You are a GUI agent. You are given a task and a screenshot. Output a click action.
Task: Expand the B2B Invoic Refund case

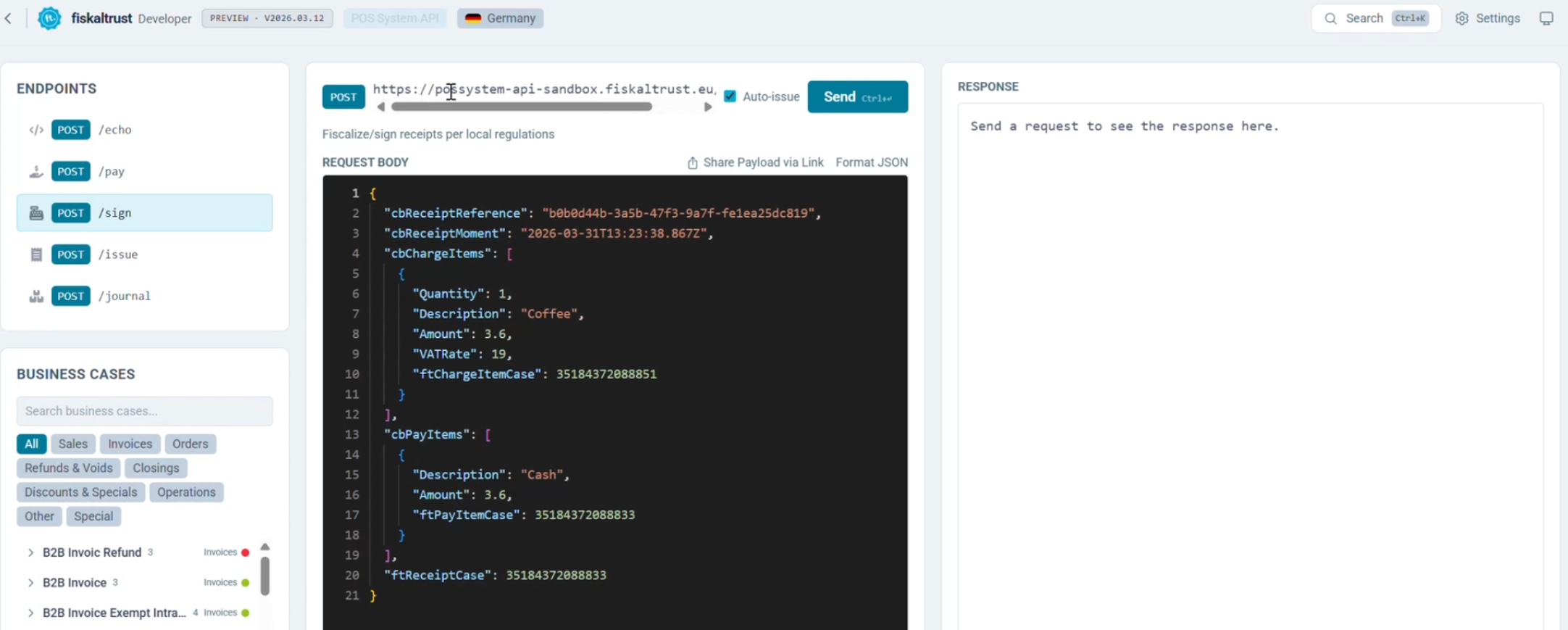point(30,552)
